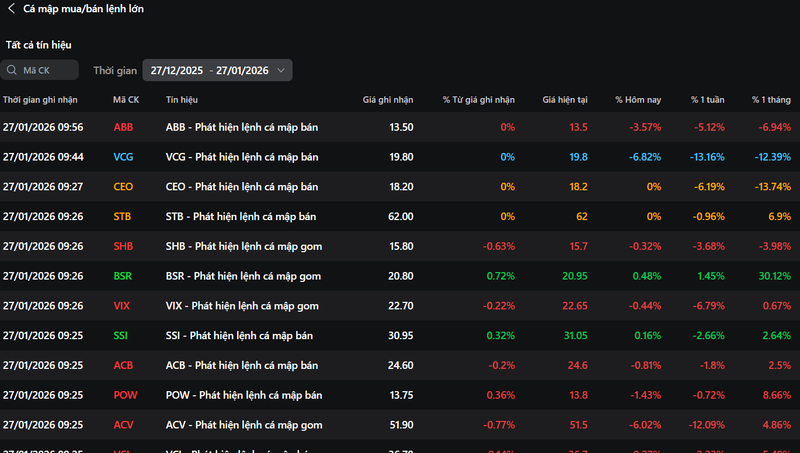Select the ACV cá mập gom signal row
This screenshot has width=800, height=453.
click(400, 425)
